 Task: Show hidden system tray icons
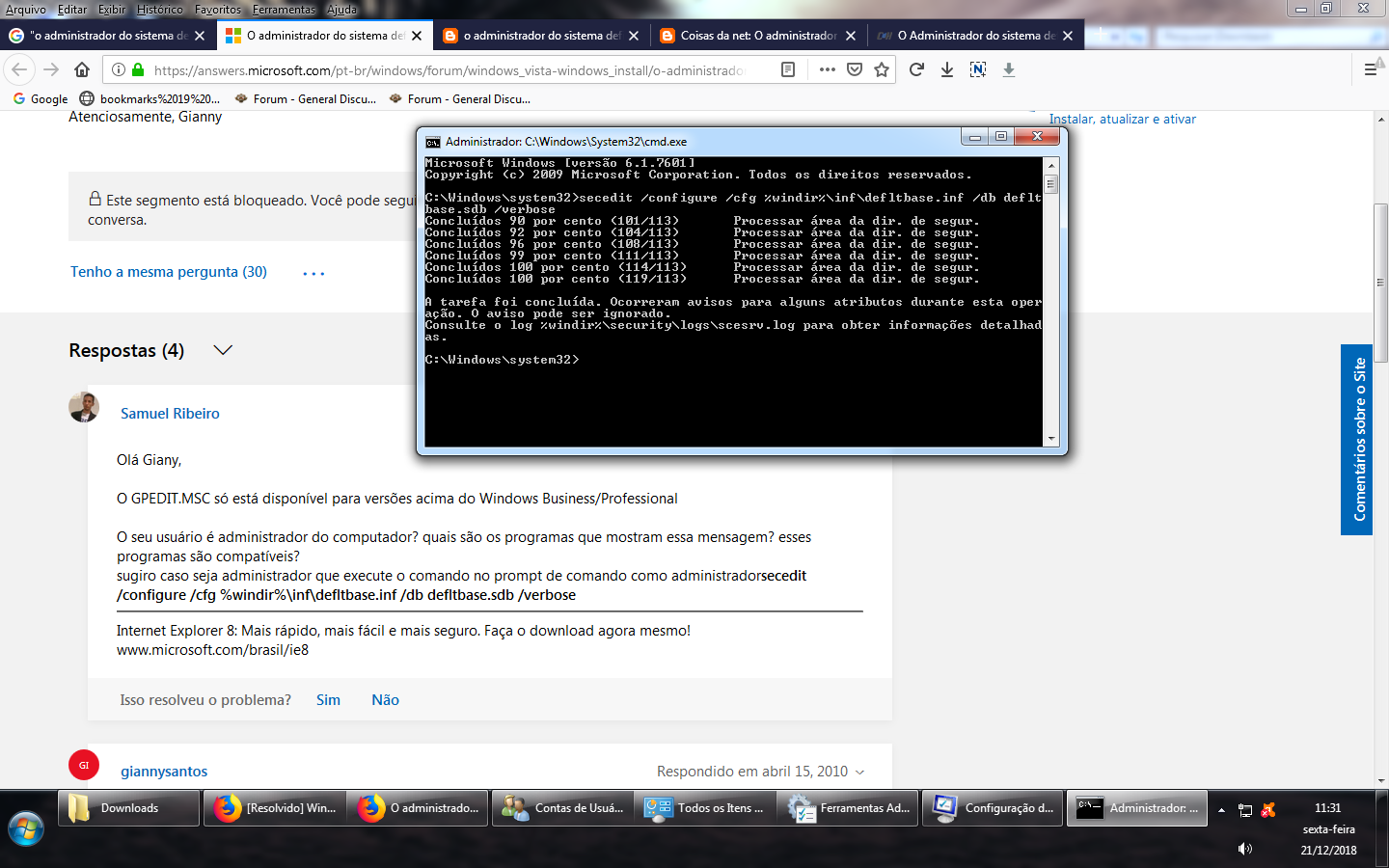click(x=1221, y=810)
